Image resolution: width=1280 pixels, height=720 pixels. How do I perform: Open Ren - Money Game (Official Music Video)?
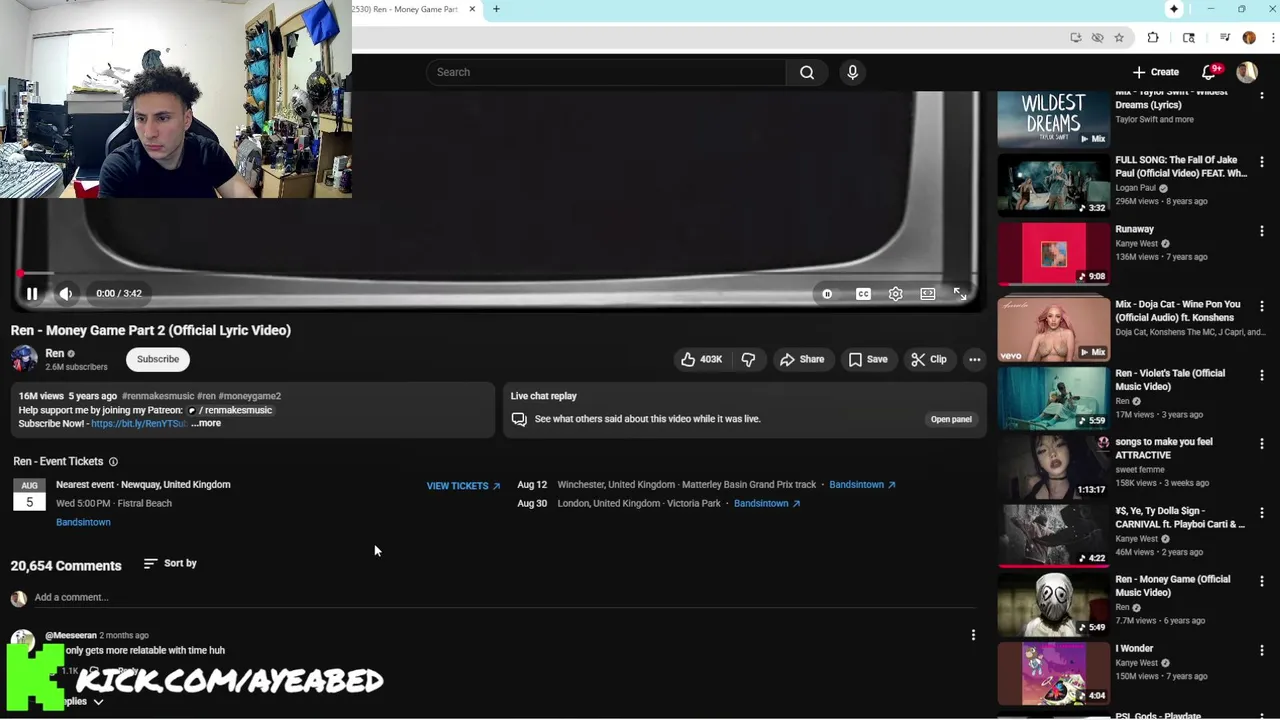pyautogui.click(x=1054, y=605)
